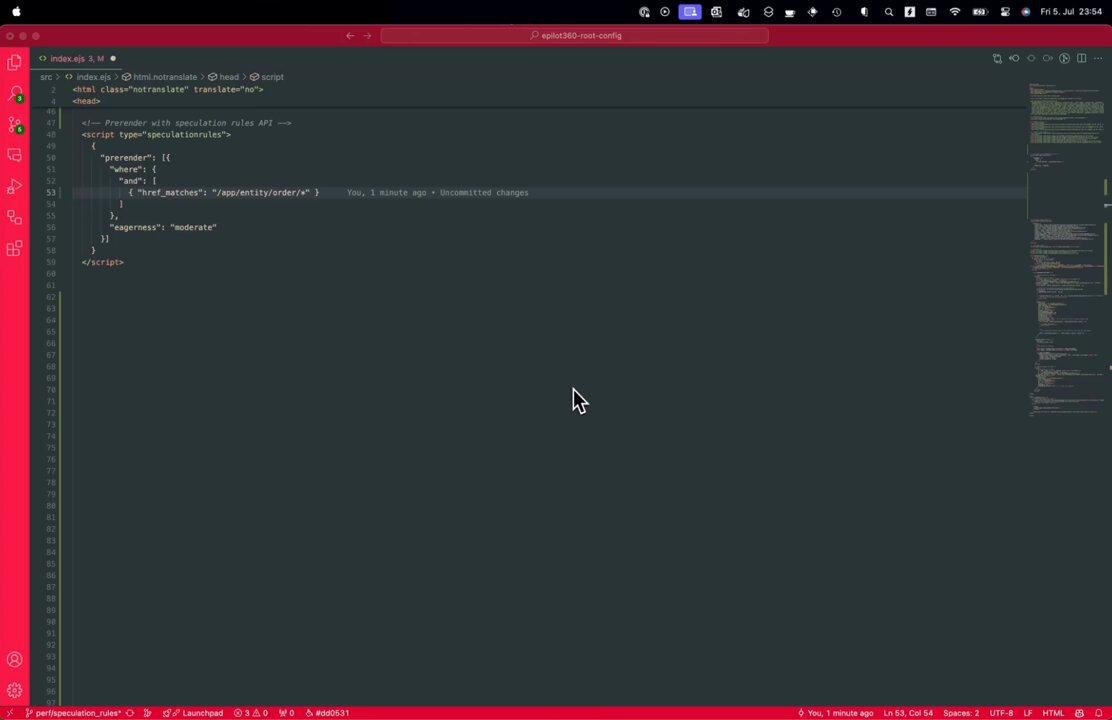Show the errors and warnings count
The height and width of the screenshot is (720, 1112).
[251, 713]
